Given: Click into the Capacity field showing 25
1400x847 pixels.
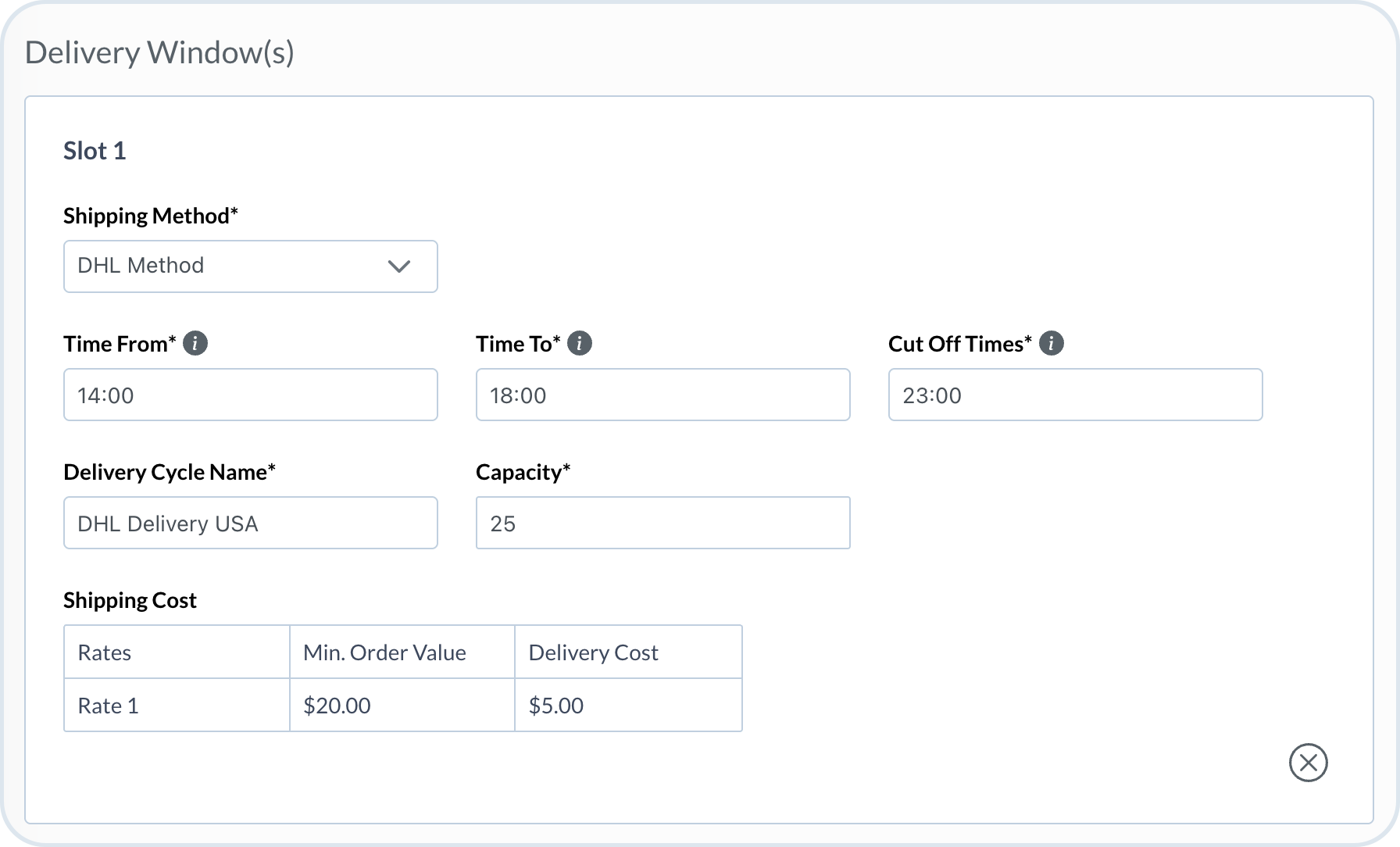Looking at the screenshot, I should pos(662,523).
